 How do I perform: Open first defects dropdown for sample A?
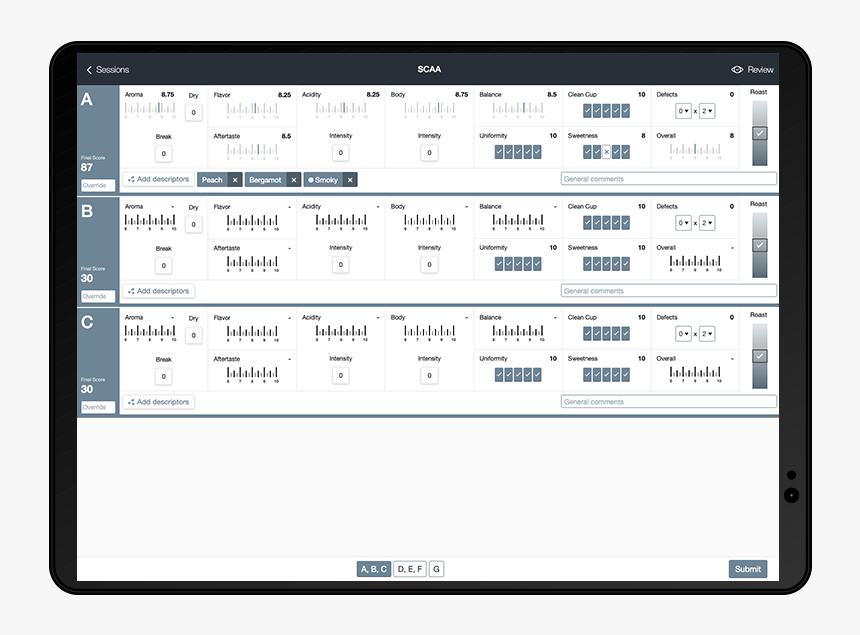(x=683, y=111)
